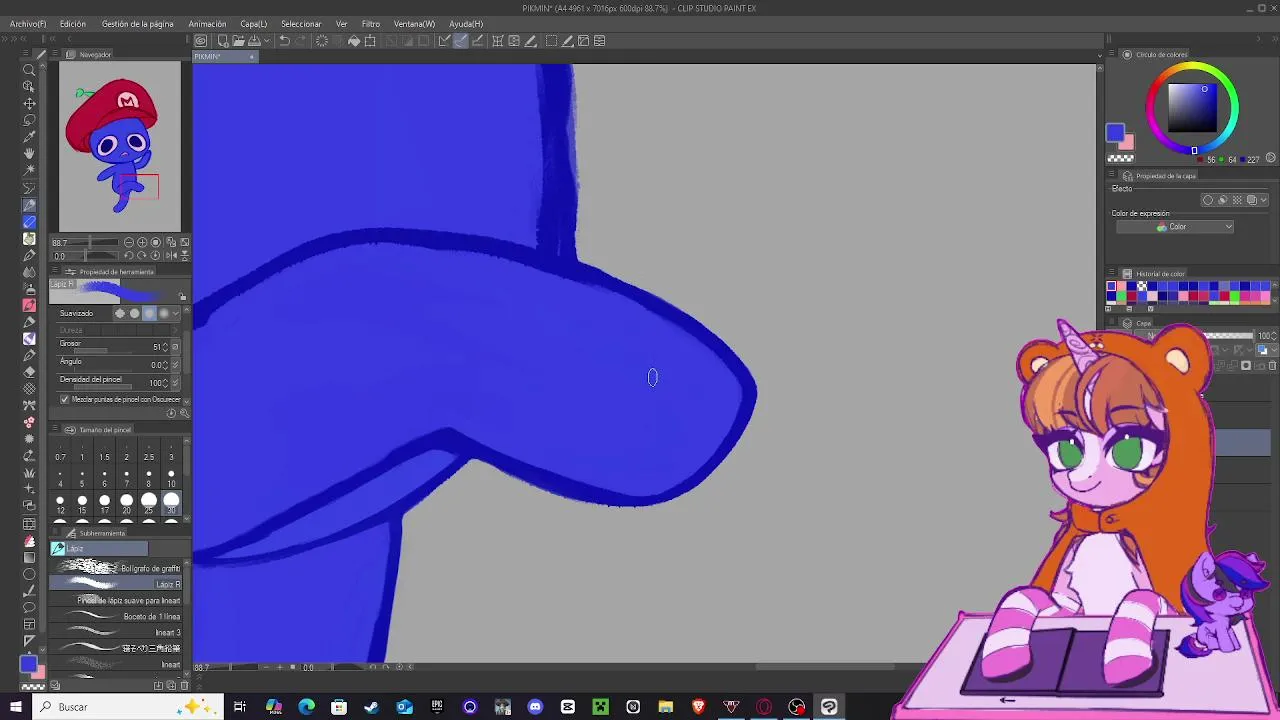Click the Grosor brush size slider
The width and height of the screenshot is (1280, 720).
coord(103,351)
